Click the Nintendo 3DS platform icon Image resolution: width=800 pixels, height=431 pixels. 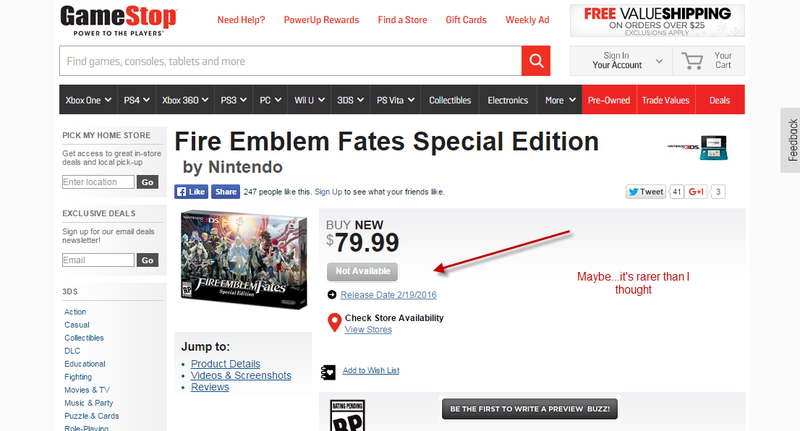tap(698, 147)
